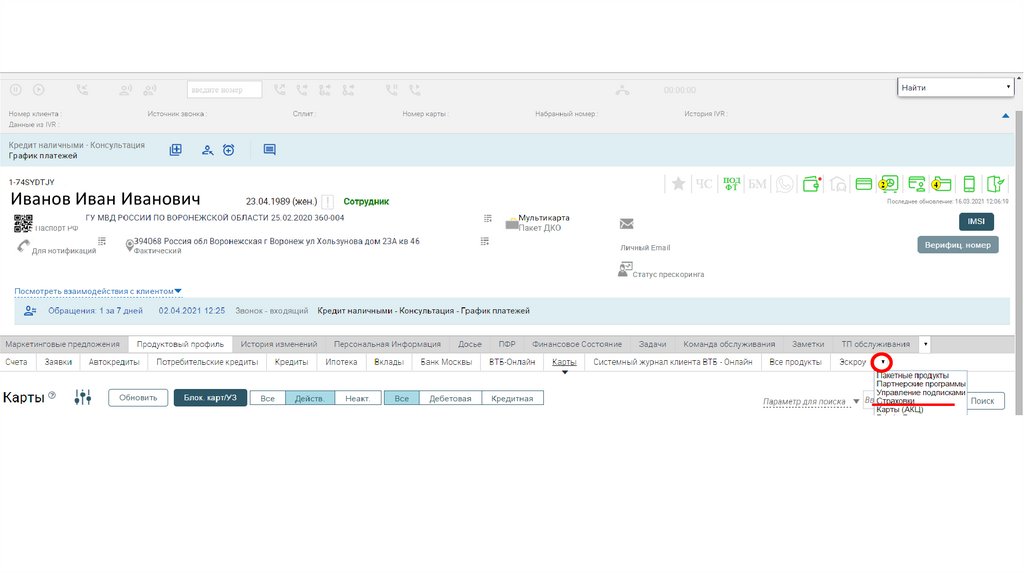Open Параметр для поиска dropdown
This screenshot has height=574, width=1024.
click(811, 401)
